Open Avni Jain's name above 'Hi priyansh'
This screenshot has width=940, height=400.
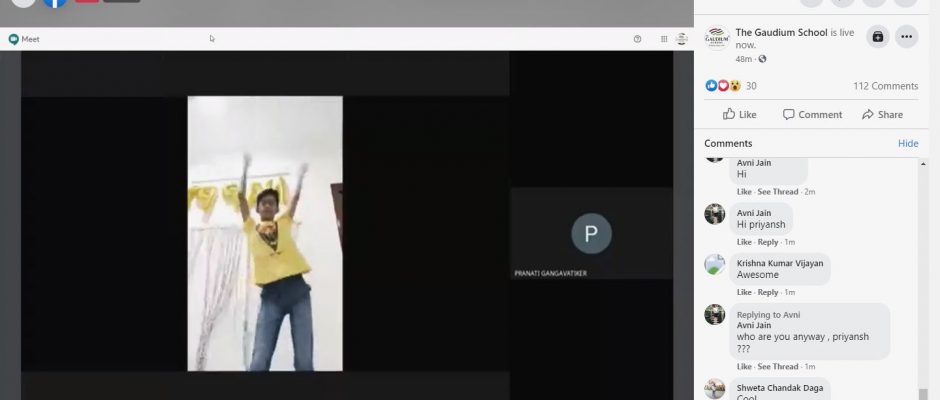coord(754,213)
